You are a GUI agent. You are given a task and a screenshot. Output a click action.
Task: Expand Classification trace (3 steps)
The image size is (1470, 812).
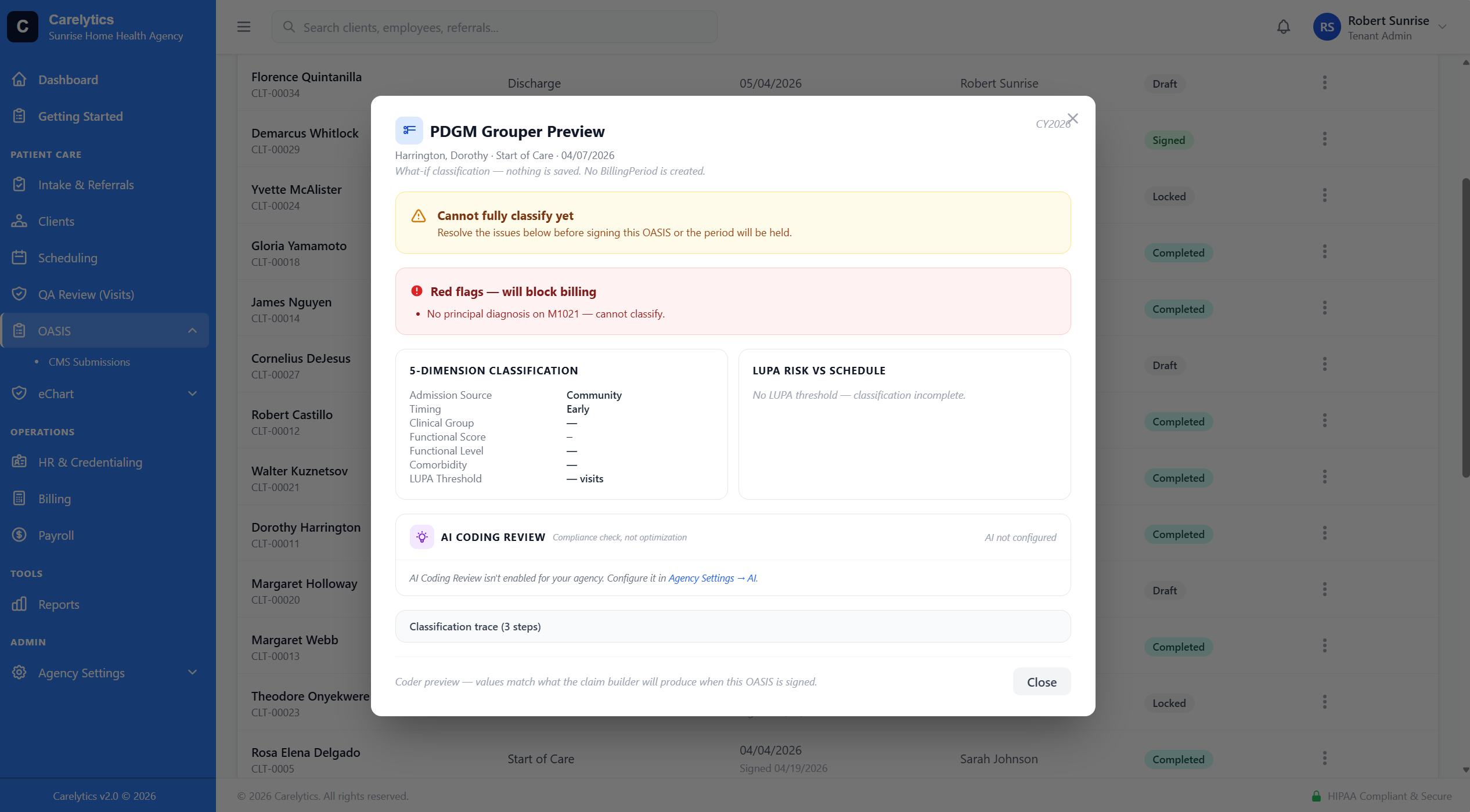(733, 626)
